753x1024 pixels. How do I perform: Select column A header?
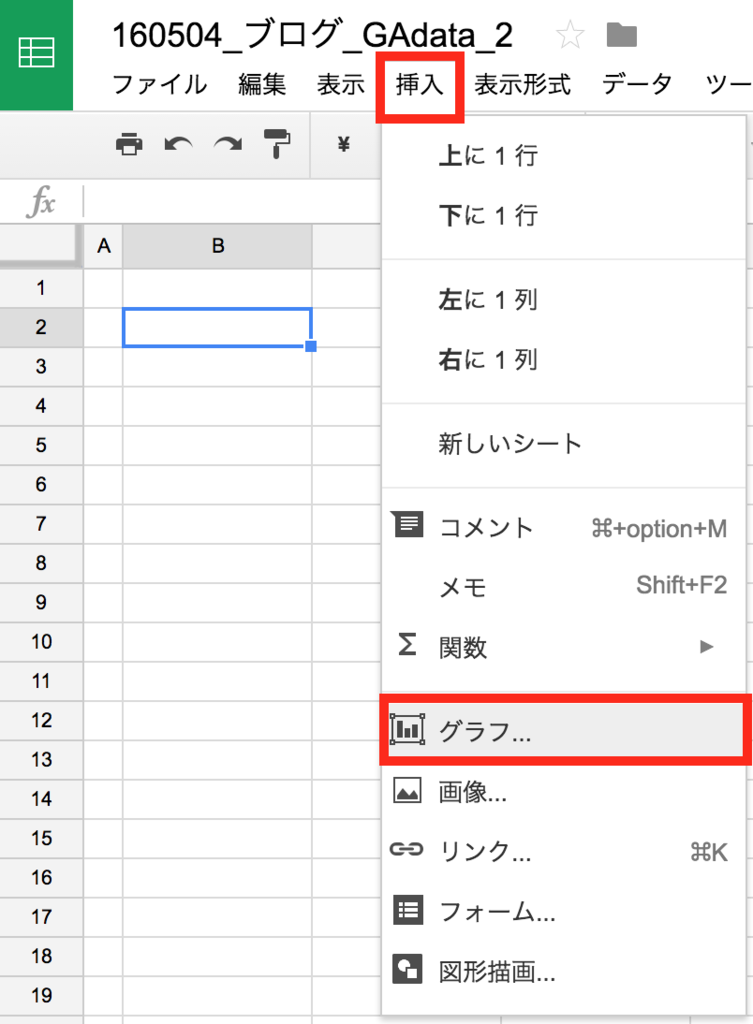click(103, 246)
